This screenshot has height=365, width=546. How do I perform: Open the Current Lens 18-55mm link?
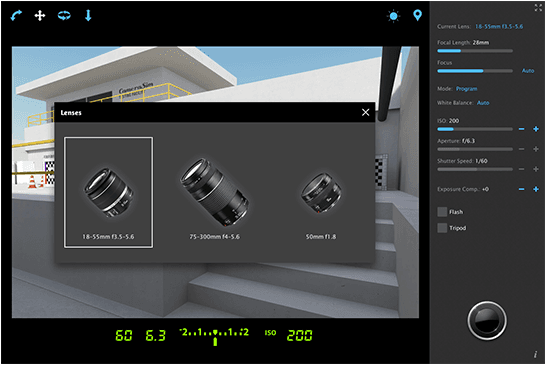499,26
